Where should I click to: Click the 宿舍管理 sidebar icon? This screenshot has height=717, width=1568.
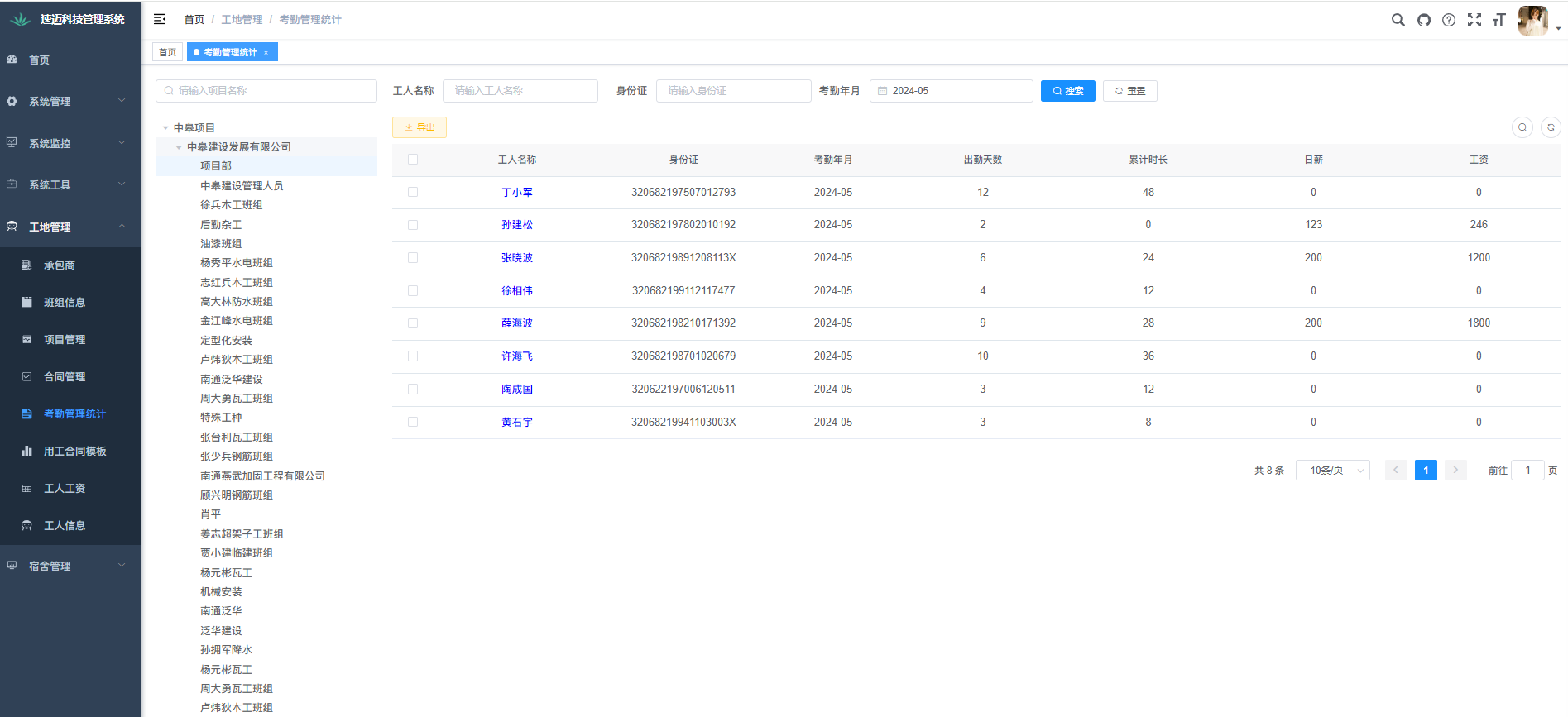12,566
